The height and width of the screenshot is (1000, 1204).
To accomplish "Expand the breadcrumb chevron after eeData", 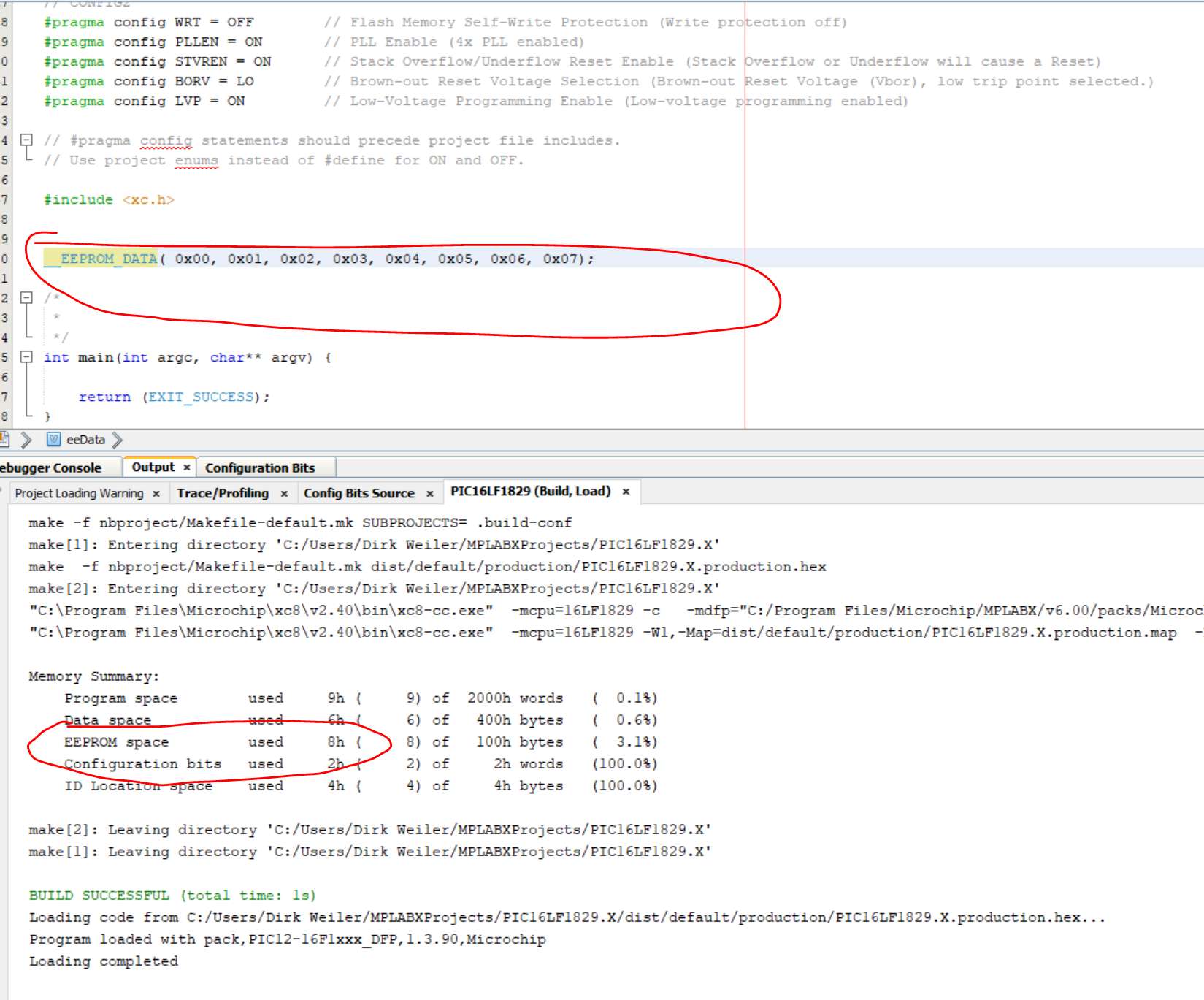I will coord(118,439).
